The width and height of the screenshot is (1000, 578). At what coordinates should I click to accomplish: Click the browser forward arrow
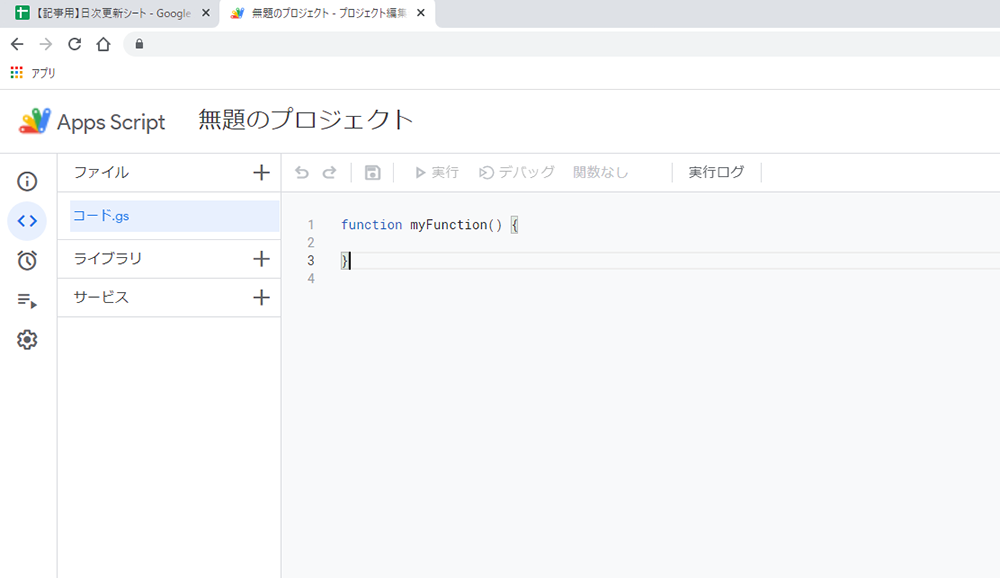click(46, 44)
